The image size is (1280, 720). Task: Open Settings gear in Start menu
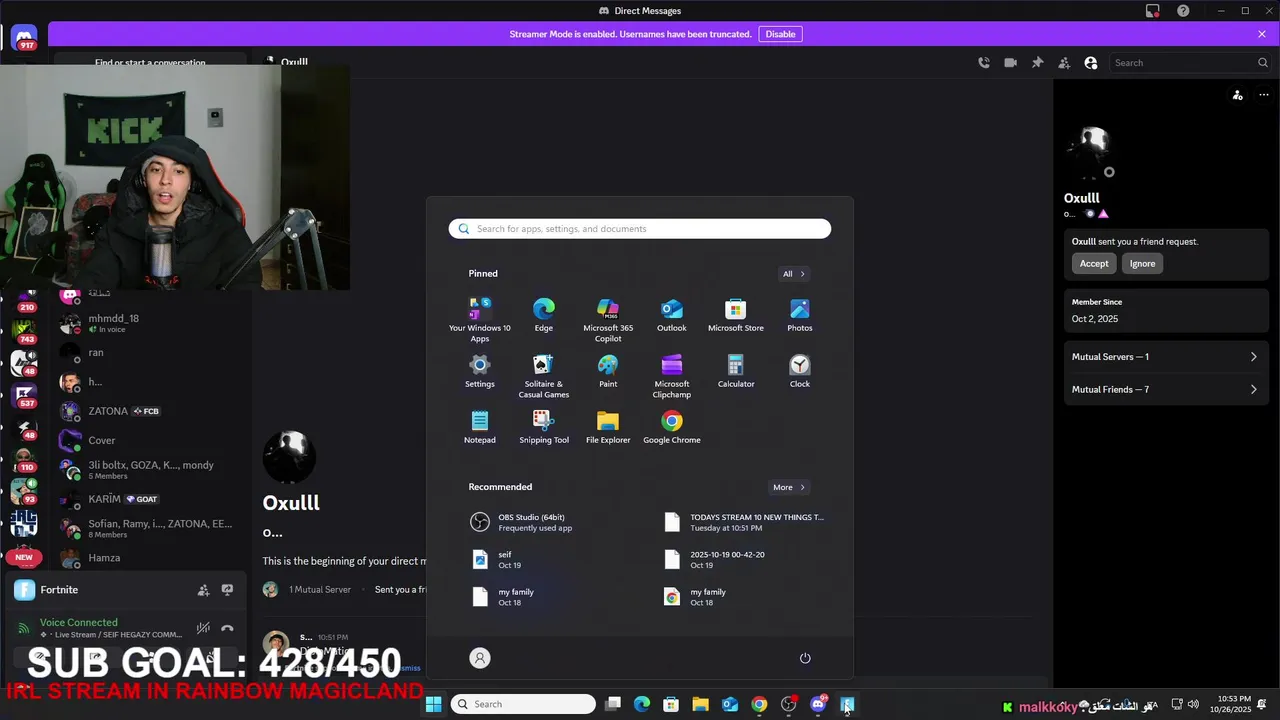[x=480, y=371]
